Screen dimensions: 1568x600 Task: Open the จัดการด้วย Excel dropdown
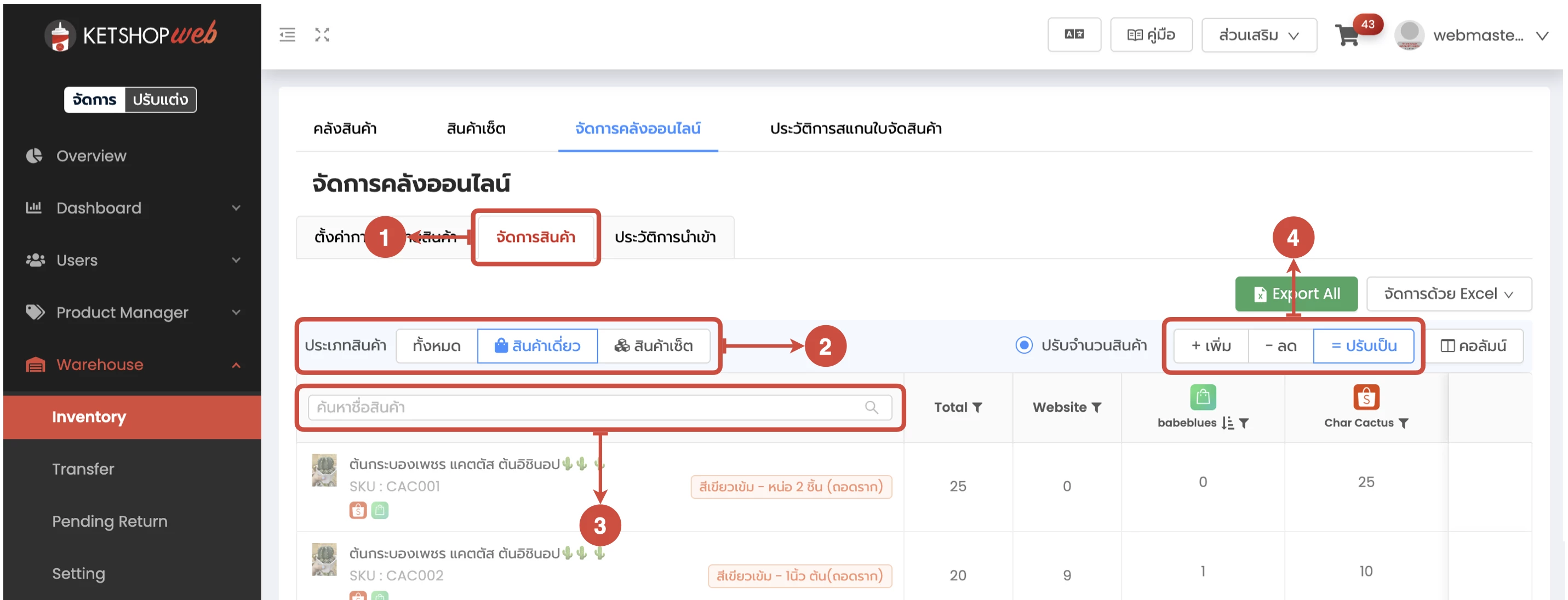[1448, 294]
